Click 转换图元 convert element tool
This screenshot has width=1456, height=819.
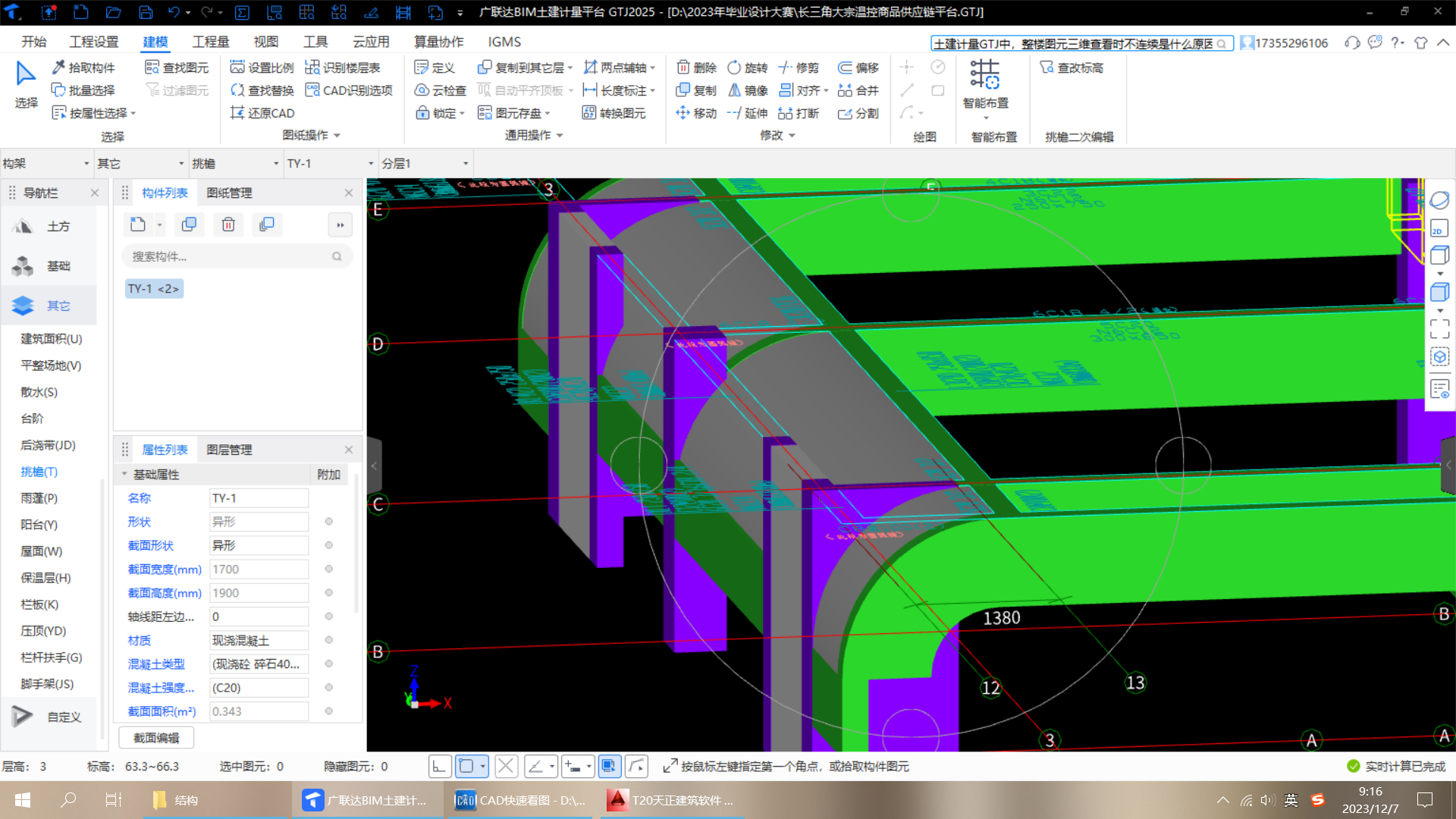coord(614,113)
